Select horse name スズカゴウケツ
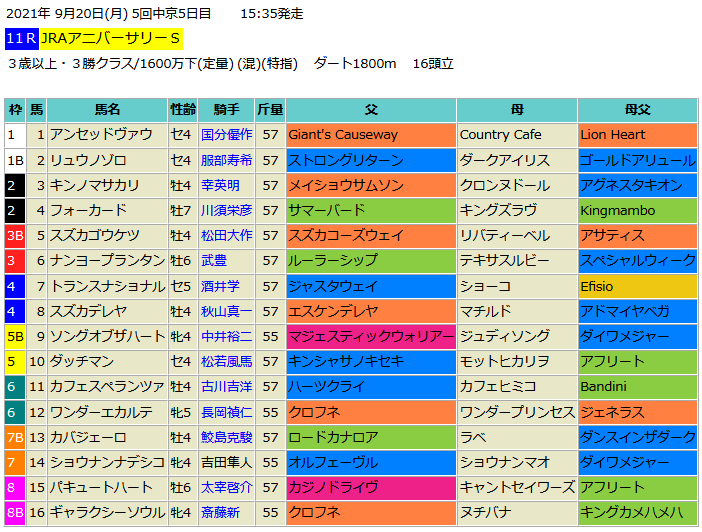702x532 pixels. pos(94,236)
